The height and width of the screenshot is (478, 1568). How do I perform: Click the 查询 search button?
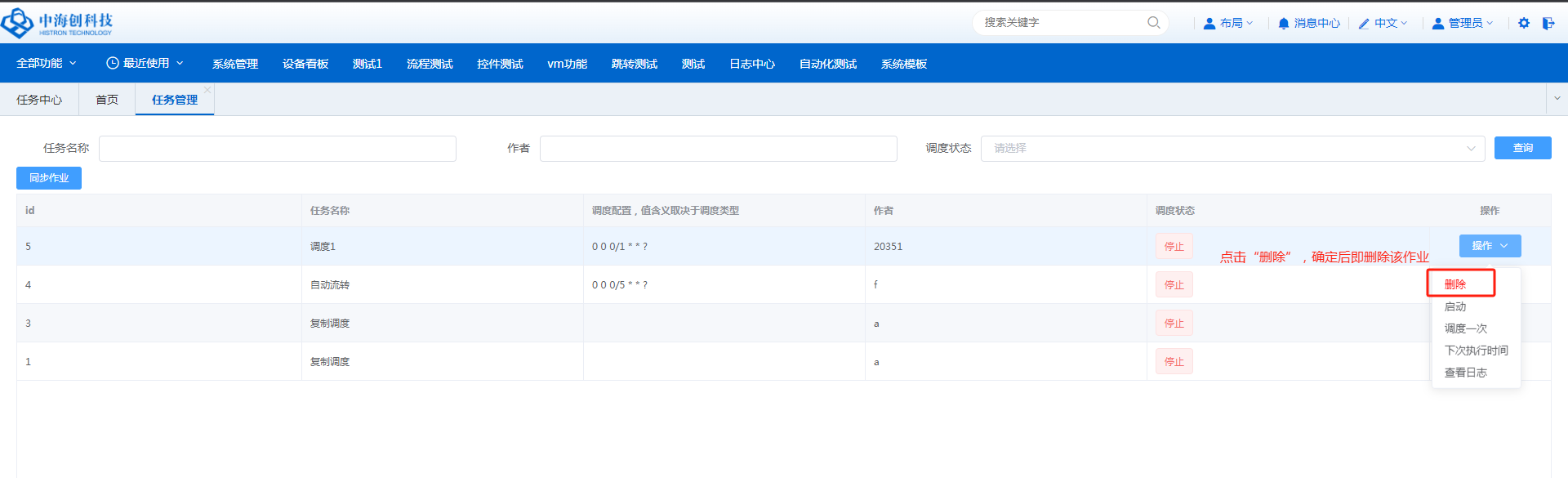[x=1522, y=148]
